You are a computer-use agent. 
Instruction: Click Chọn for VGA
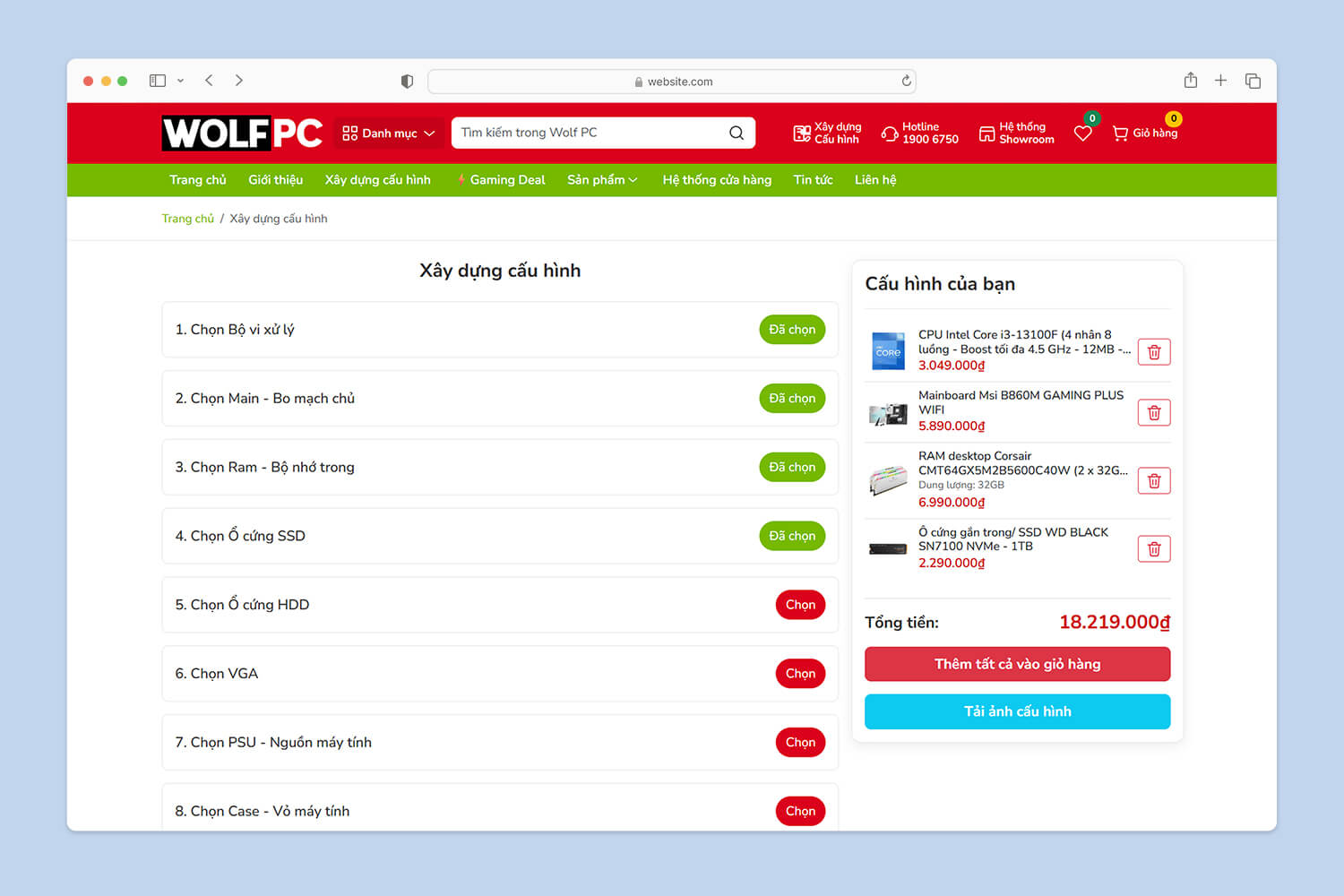800,674
